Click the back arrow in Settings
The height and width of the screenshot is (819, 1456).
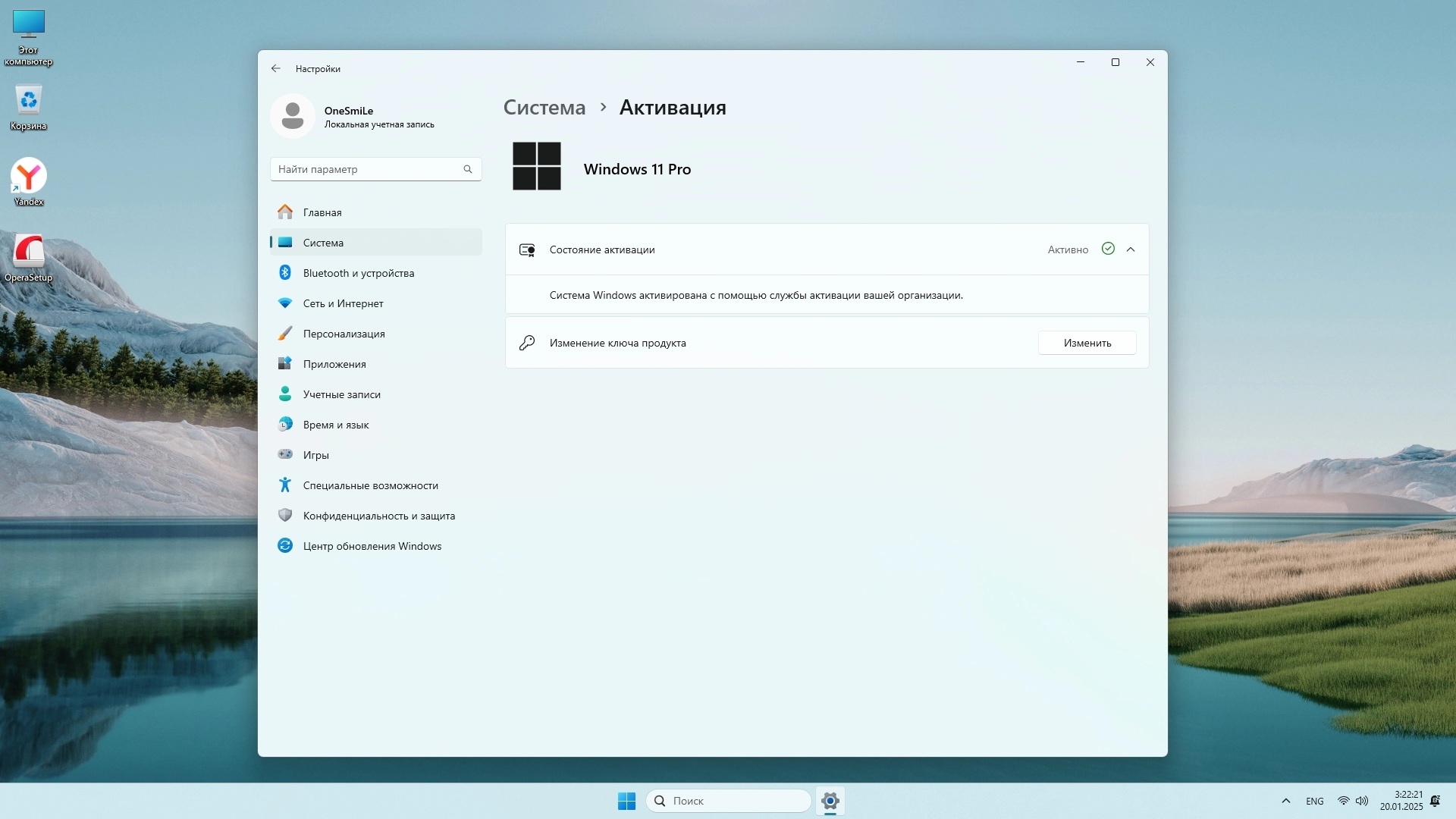275,68
